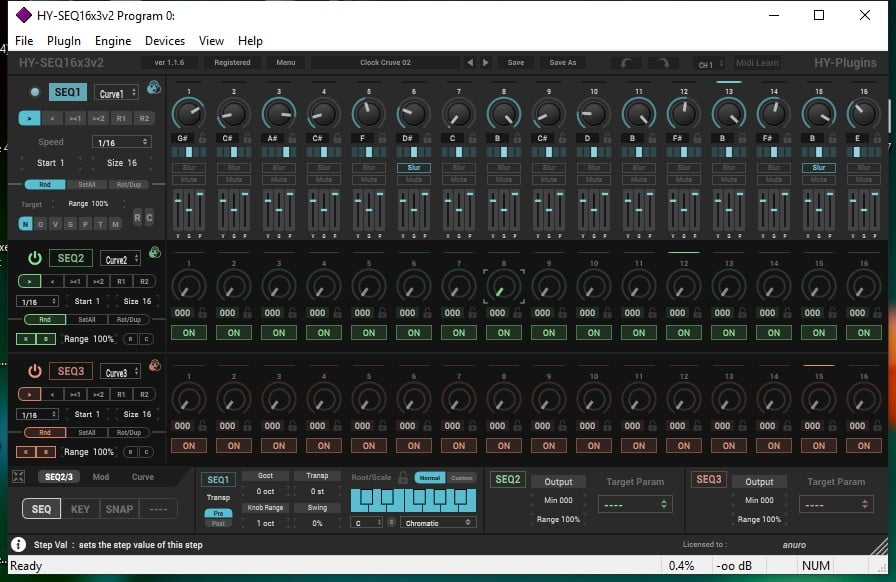The width and height of the screenshot is (896, 582).
Task: Open the Engine menu
Action: tap(113, 41)
